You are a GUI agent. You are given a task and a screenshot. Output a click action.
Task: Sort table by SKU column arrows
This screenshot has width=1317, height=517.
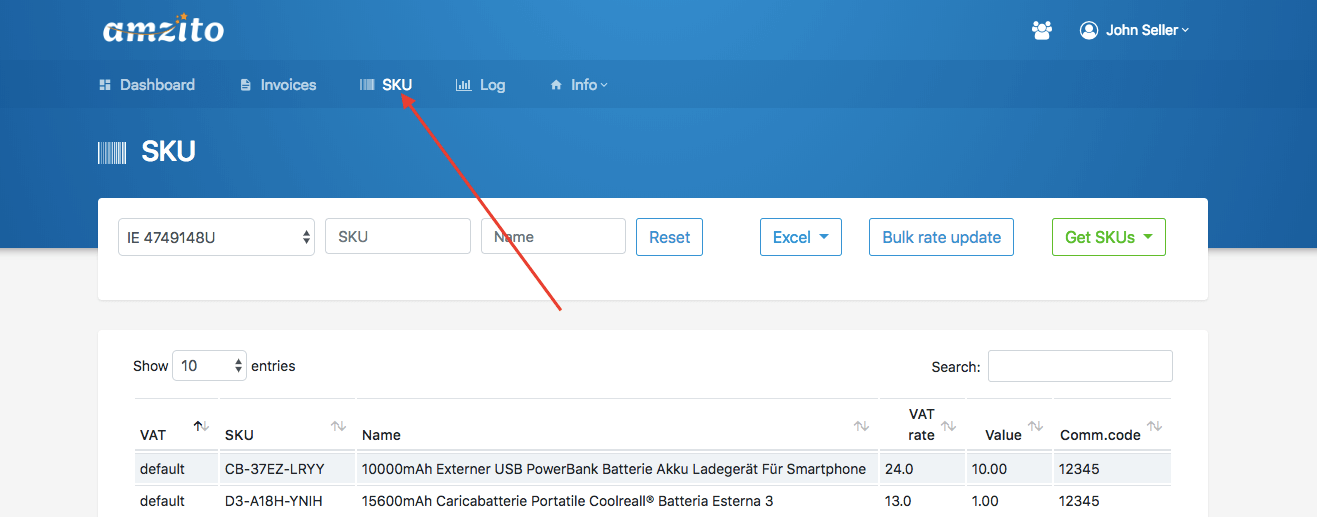[338, 426]
